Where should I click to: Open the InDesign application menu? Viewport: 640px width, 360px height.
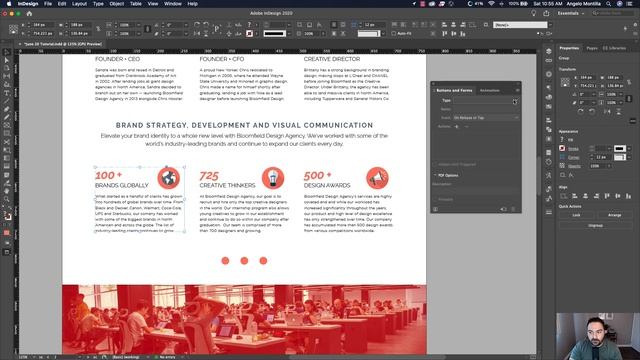(x=28, y=4)
